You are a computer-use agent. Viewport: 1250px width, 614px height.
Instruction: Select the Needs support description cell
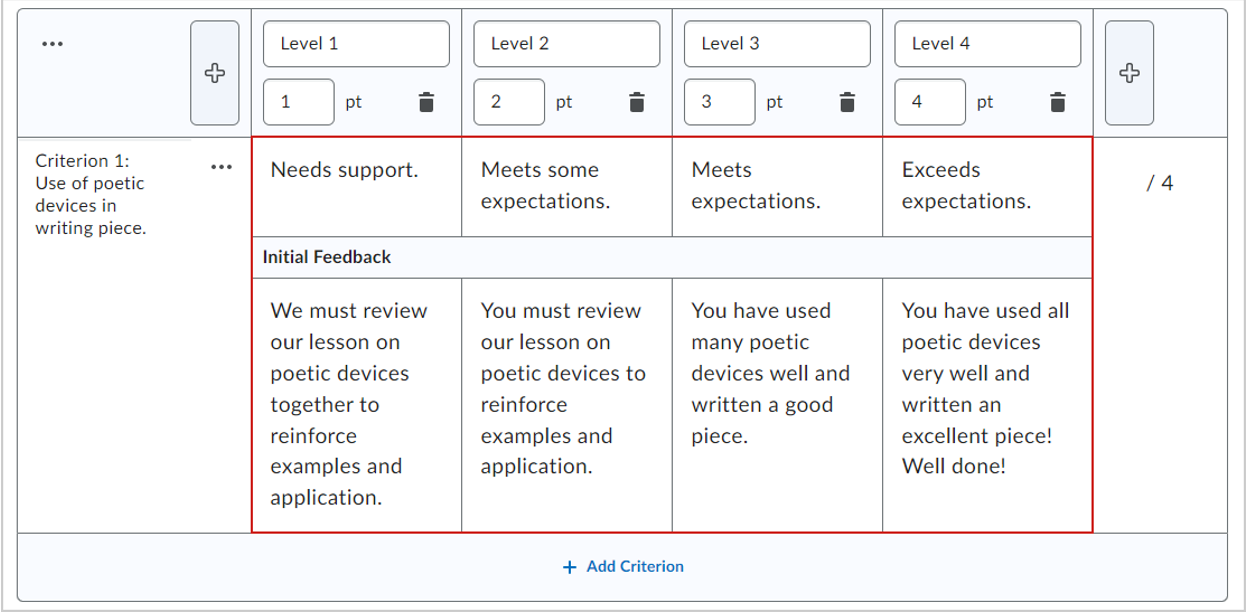[355, 186]
